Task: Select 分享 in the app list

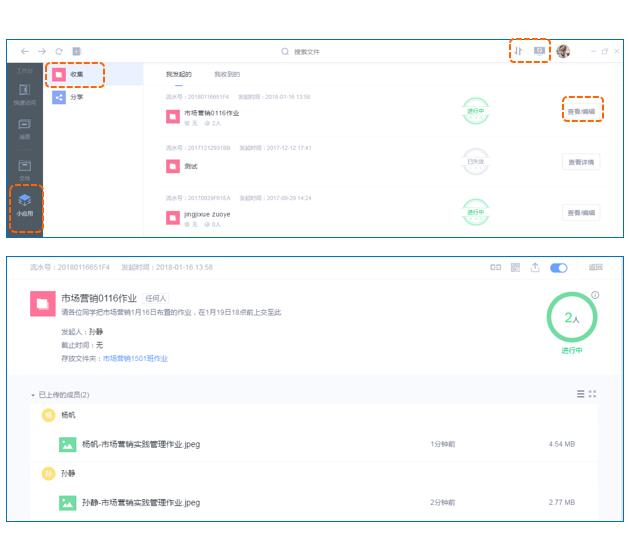Action: coord(75,97)
